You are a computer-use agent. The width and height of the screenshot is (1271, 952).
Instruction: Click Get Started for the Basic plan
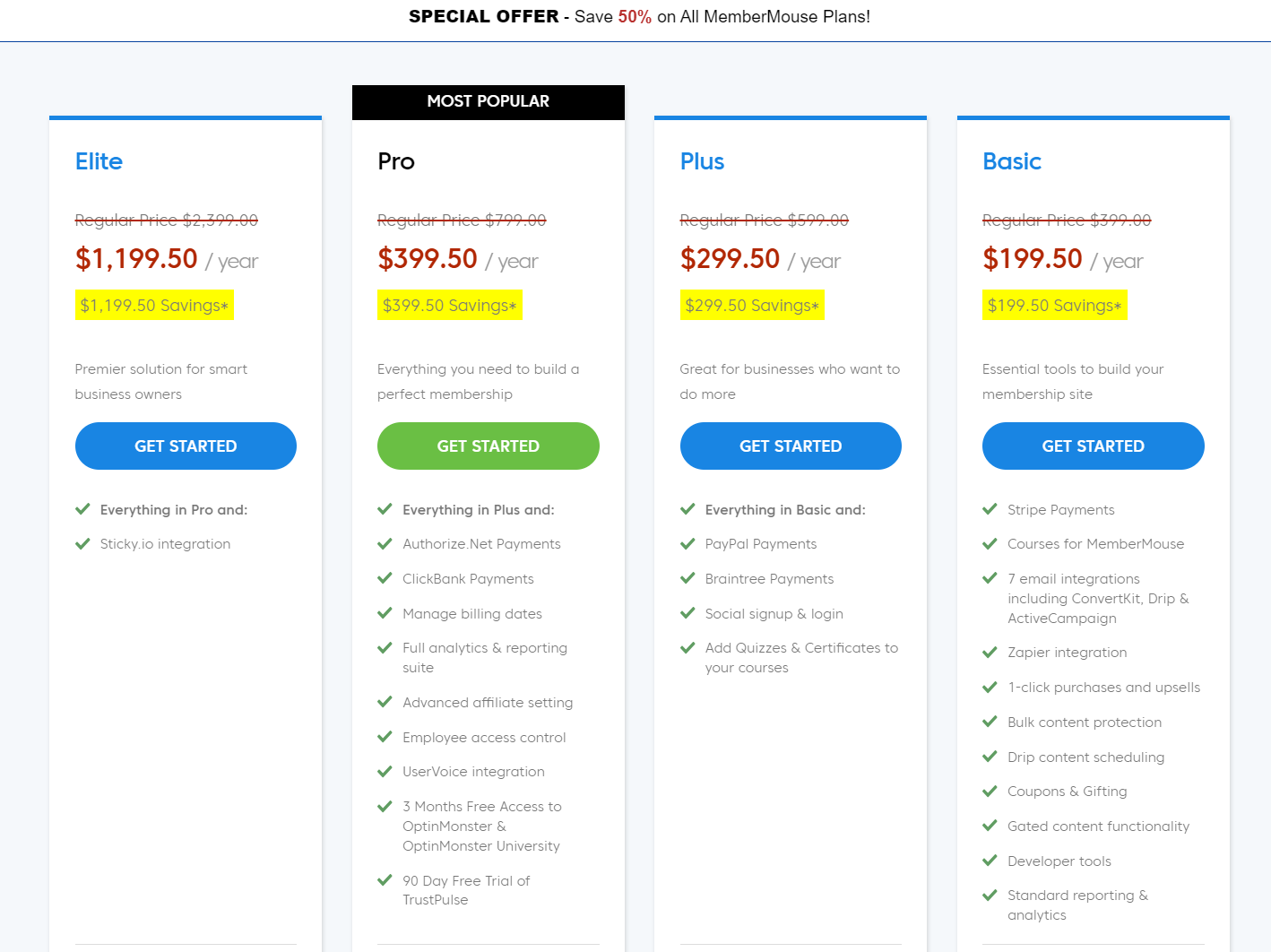click(x=1094, y=446)
